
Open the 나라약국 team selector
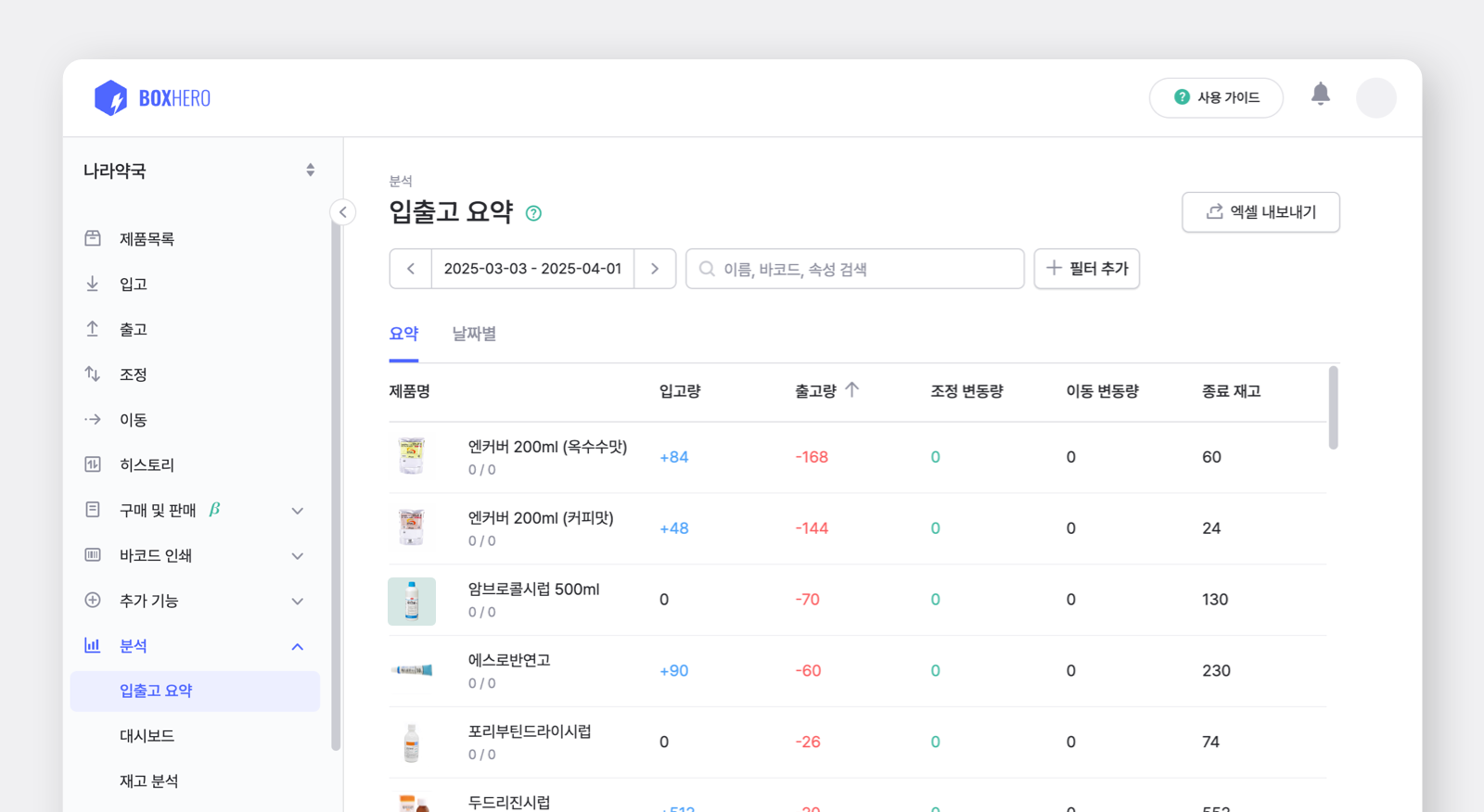click(x=199, y=171)
